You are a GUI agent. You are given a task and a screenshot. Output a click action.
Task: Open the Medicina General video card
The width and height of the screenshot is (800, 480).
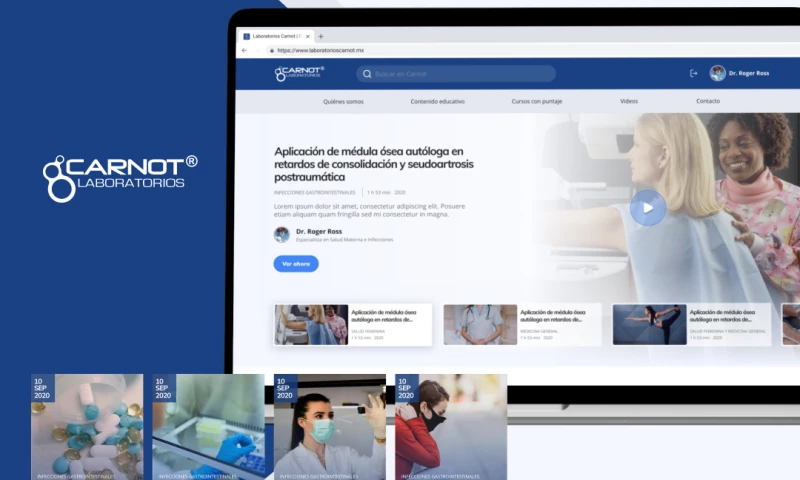pos(522,324)
